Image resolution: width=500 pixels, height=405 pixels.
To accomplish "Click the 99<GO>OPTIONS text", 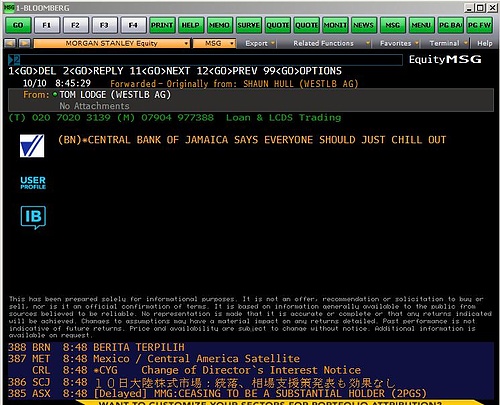I will pos(302,71).
